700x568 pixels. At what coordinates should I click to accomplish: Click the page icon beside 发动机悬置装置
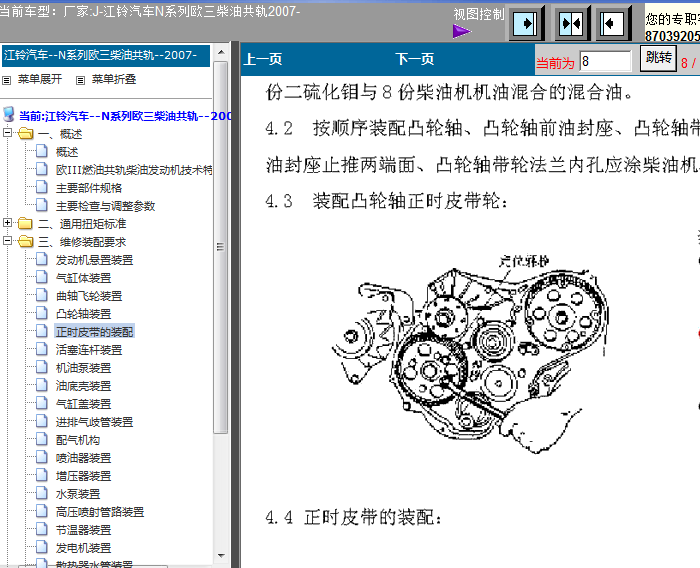42,259
